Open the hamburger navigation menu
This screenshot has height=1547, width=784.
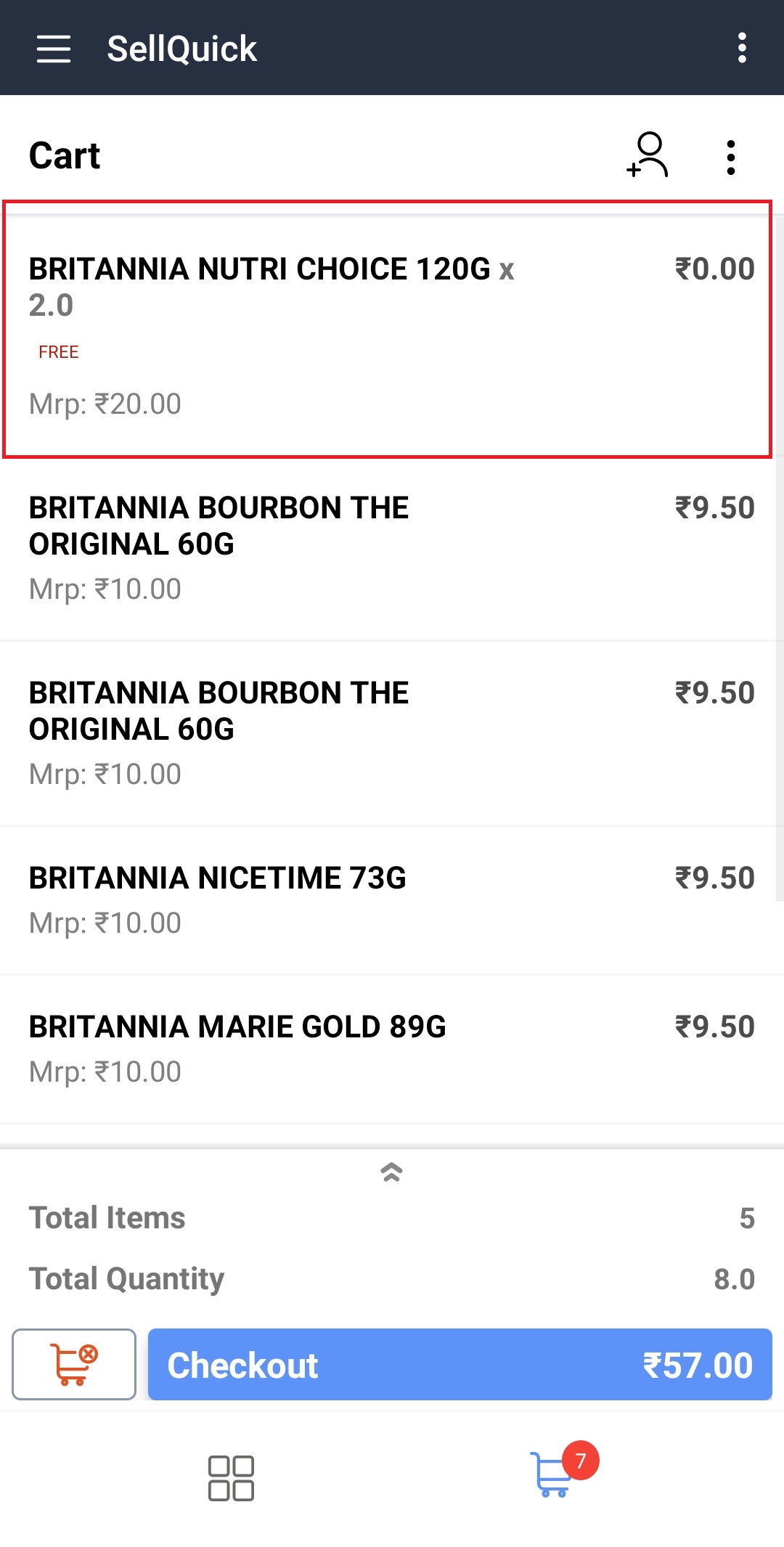54,49
